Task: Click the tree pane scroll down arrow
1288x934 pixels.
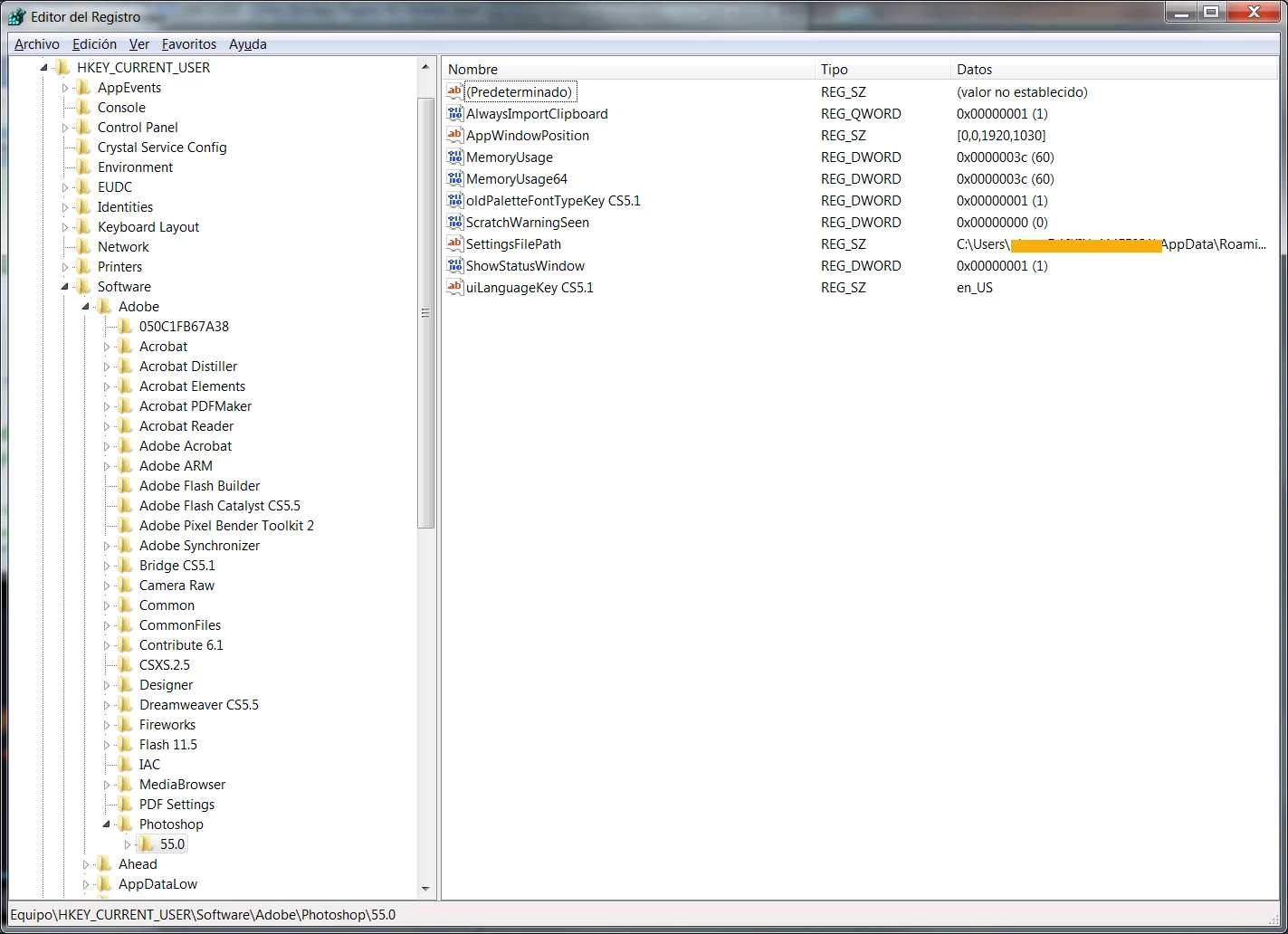Action: point(425,890)
